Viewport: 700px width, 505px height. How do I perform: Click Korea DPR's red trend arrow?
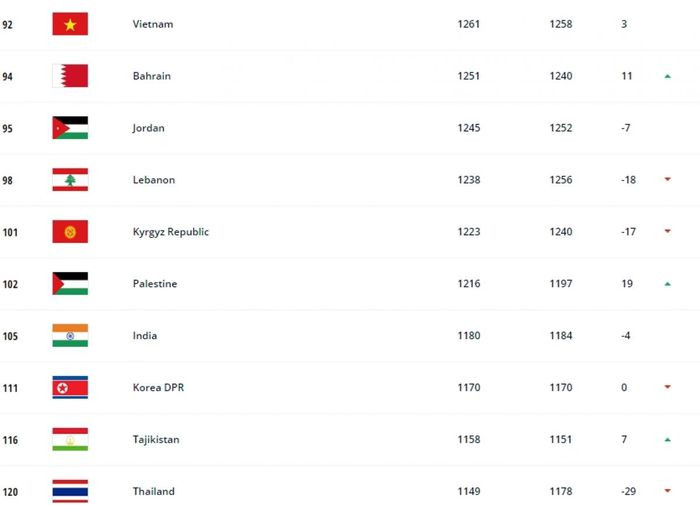point(667,388)
